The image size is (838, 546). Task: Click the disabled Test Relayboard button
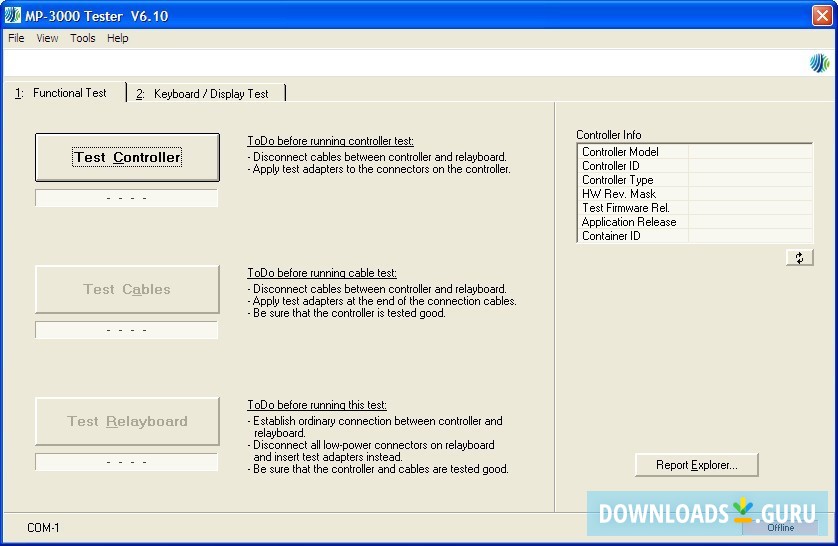[x=127, y=421]
